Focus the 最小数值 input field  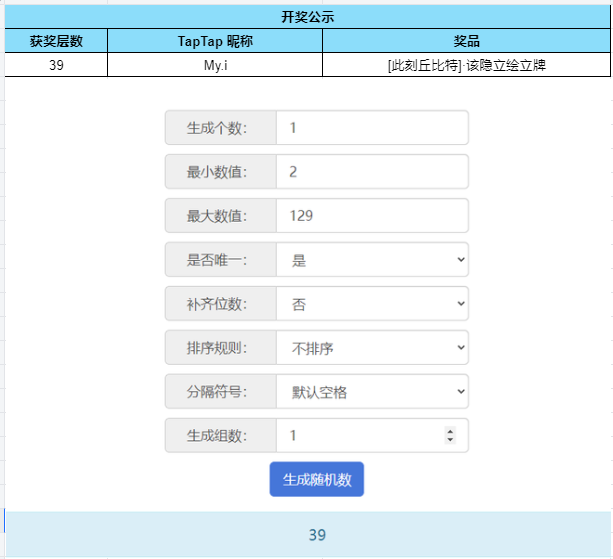click(372, 172)
